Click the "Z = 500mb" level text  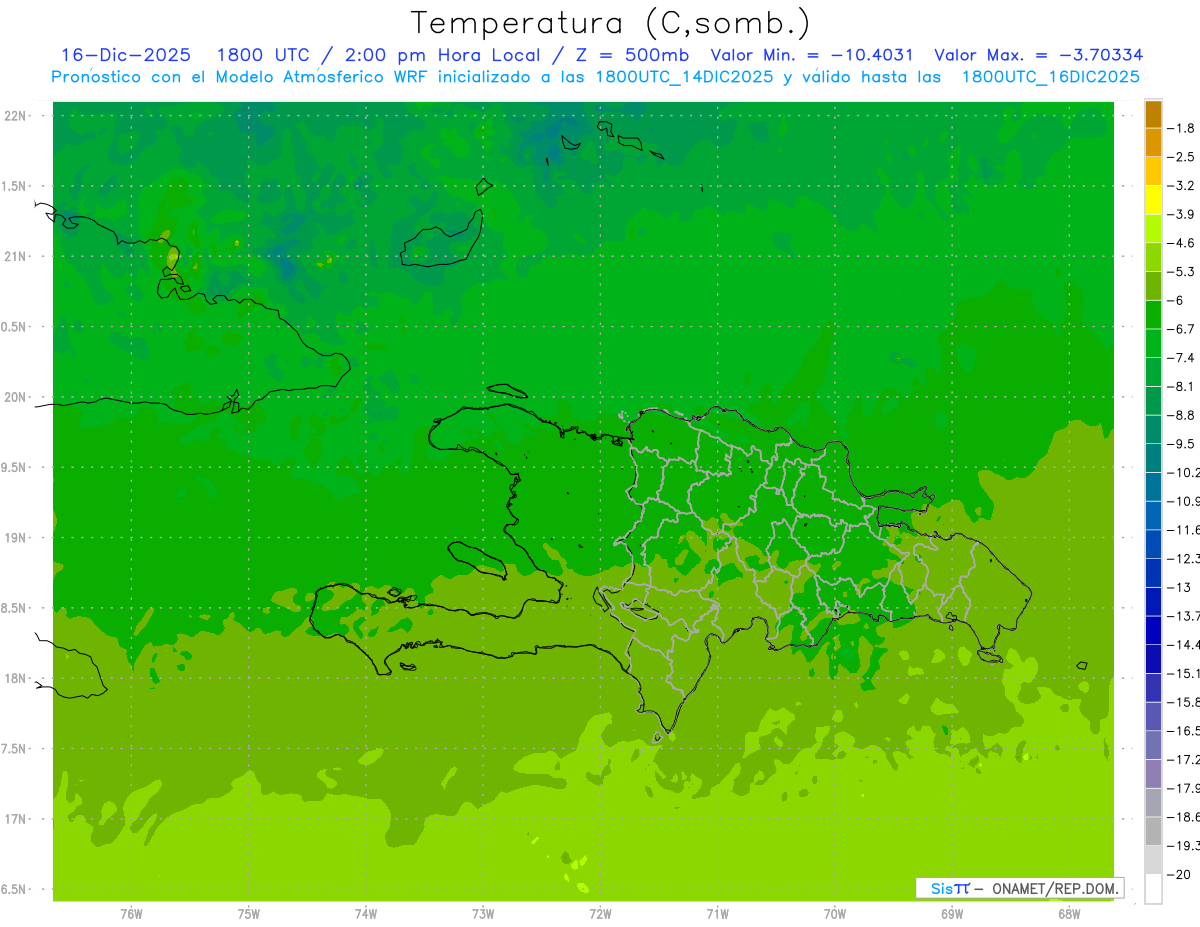[x=630, y=55]
